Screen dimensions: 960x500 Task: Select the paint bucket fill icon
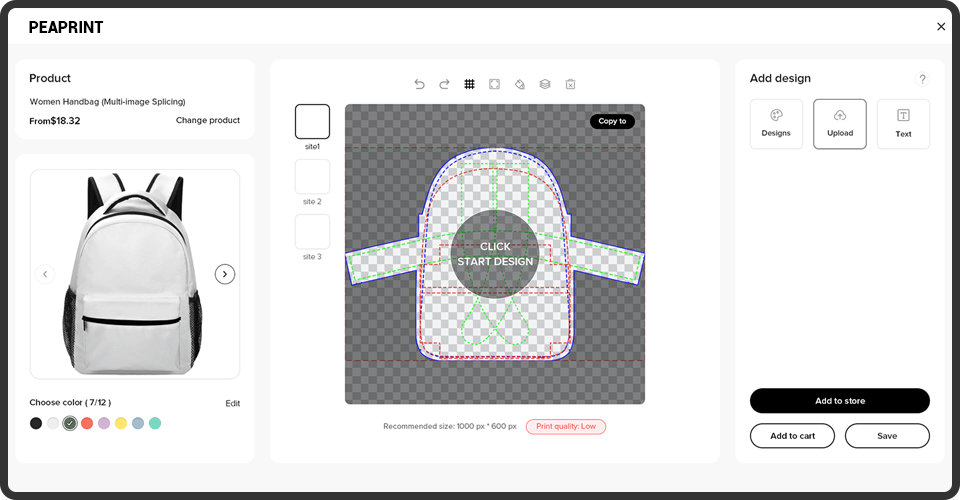pos(519,84)
